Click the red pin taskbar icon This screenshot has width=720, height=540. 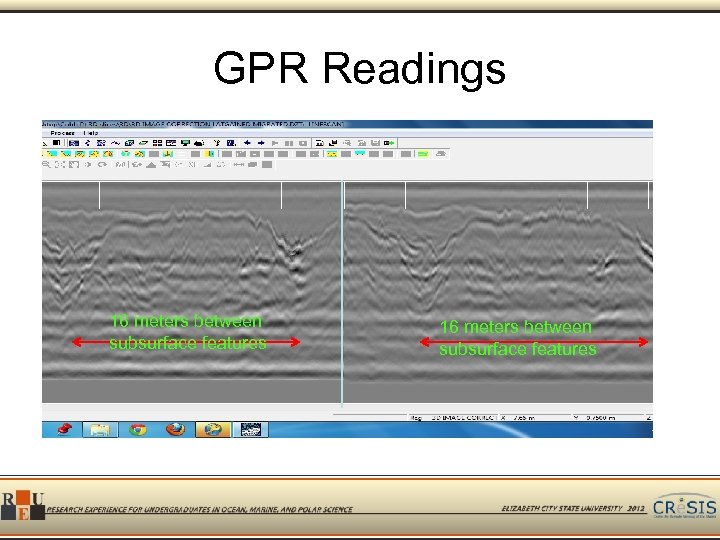(x=65, y=429)
